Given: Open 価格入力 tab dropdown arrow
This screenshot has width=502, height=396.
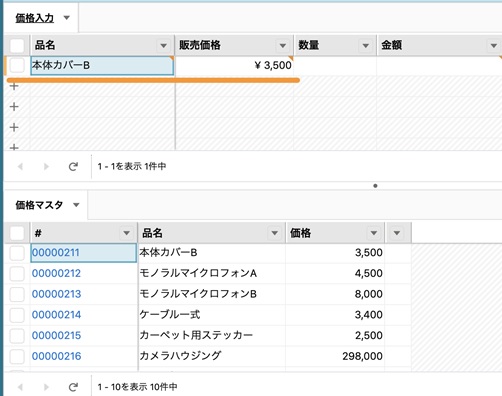Looking at the screenshot, I should pyautogui.click(x=67, y=18).
